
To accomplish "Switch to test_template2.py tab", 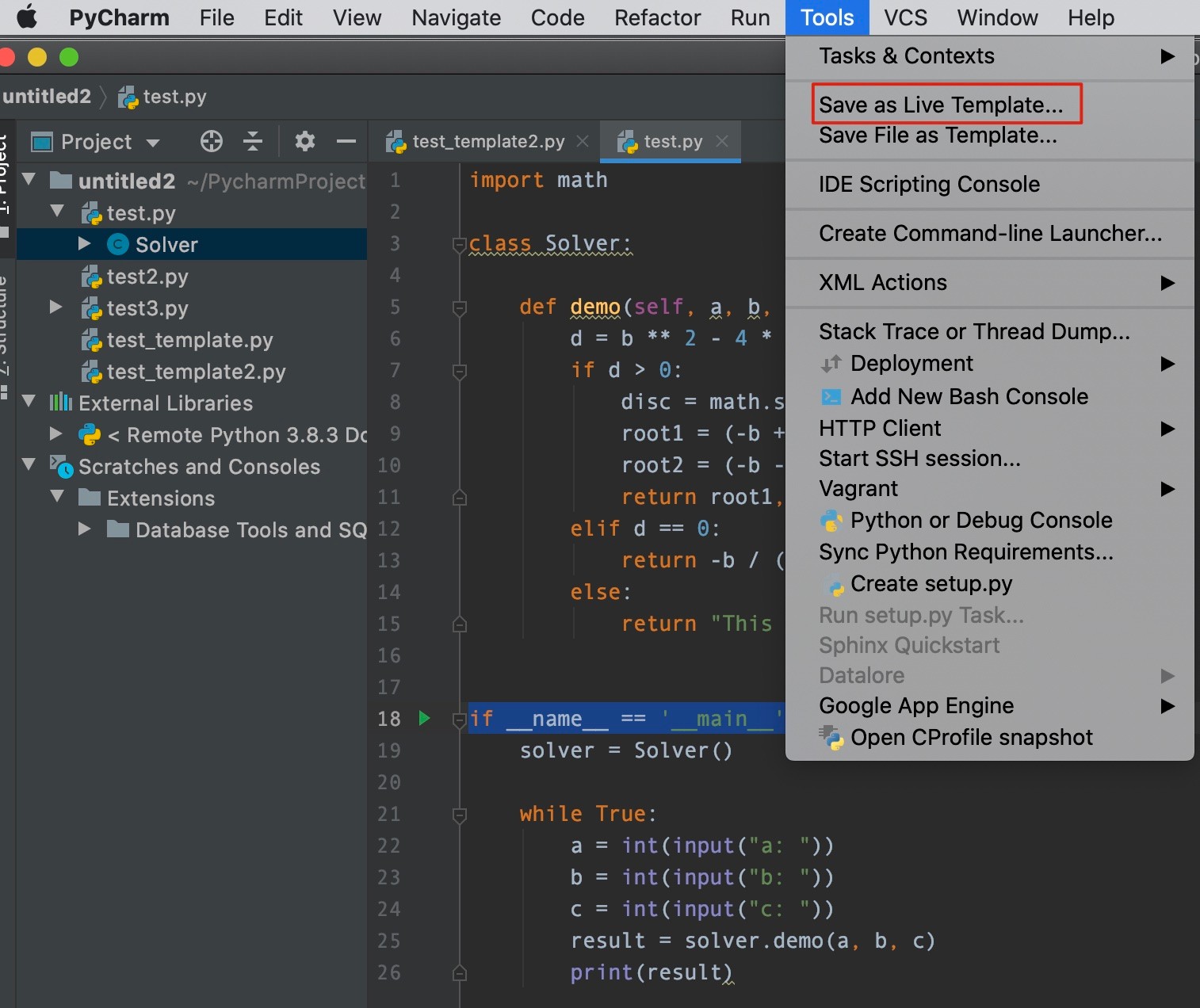I will coord(488,141).
